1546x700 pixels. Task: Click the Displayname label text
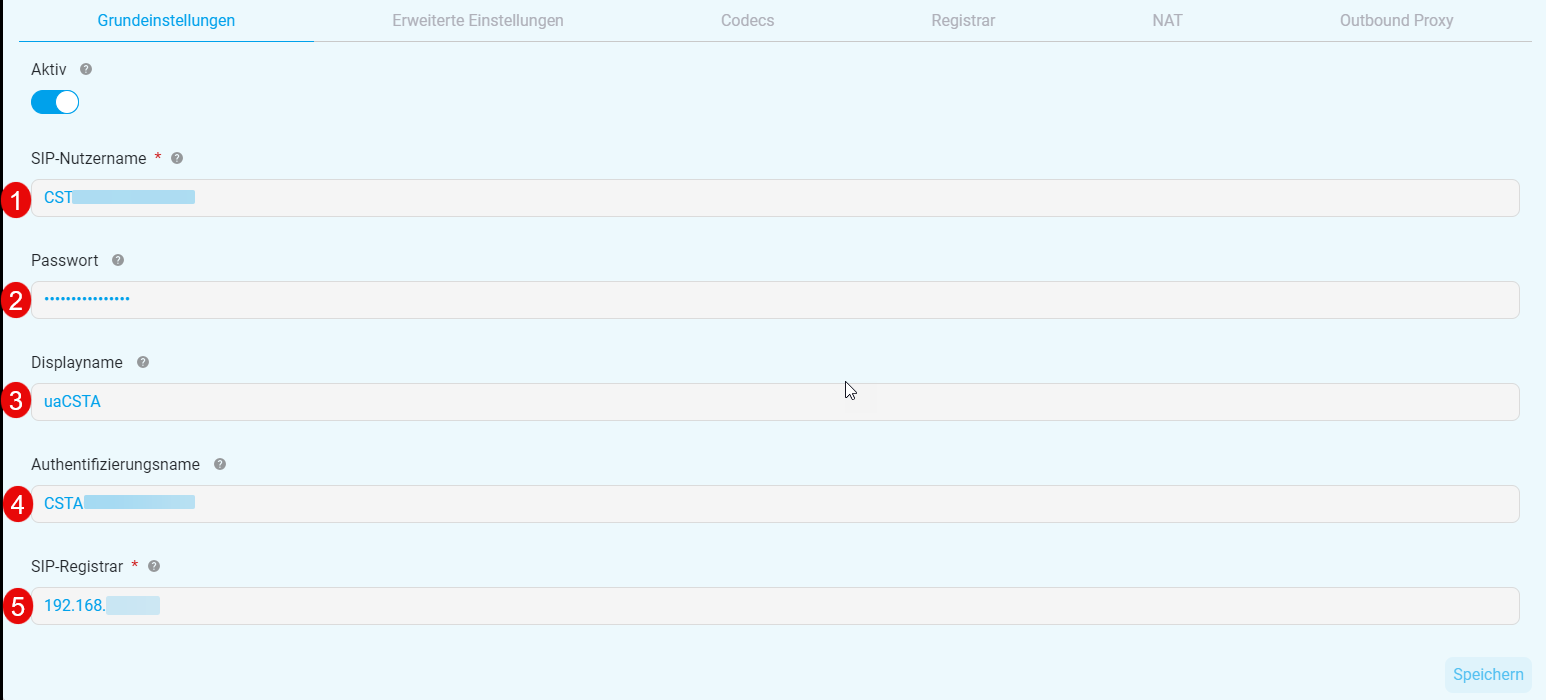(77, 362)
